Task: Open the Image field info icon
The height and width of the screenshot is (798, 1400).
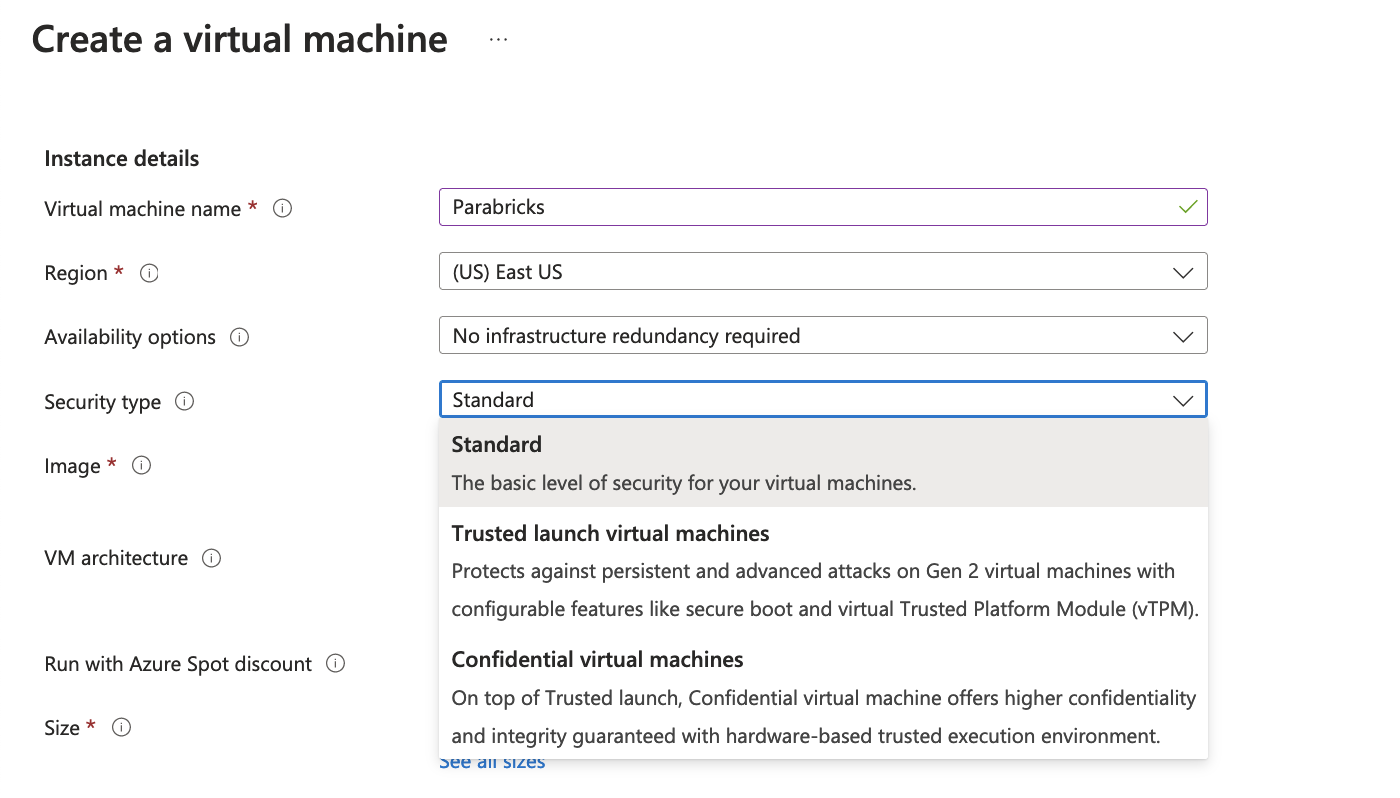Action: pyautogui.click(x=142, y=465)
